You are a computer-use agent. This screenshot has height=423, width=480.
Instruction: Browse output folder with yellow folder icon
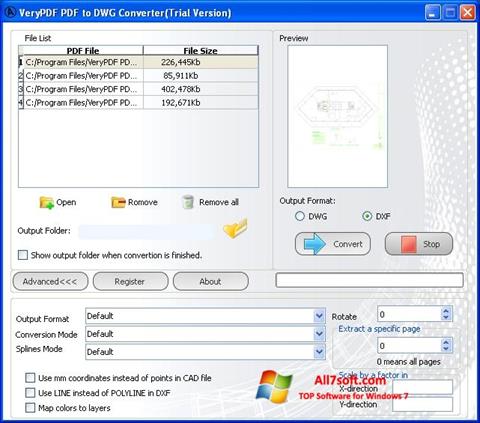pos(235,229)
